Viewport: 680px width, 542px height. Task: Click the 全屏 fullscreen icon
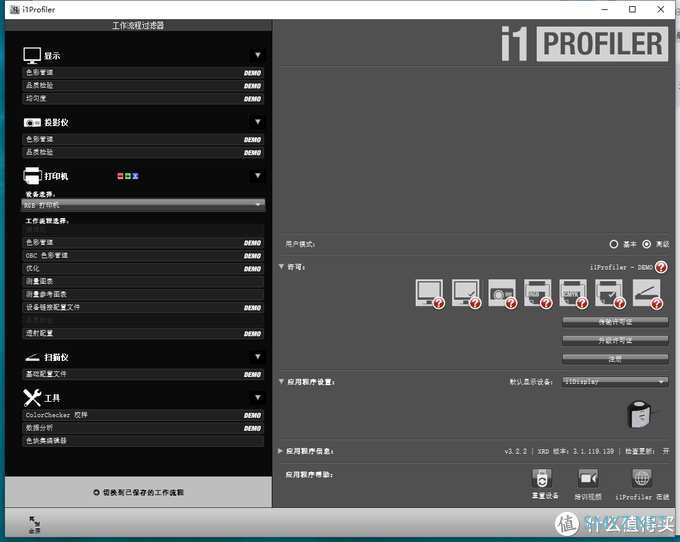pos(34,524)
